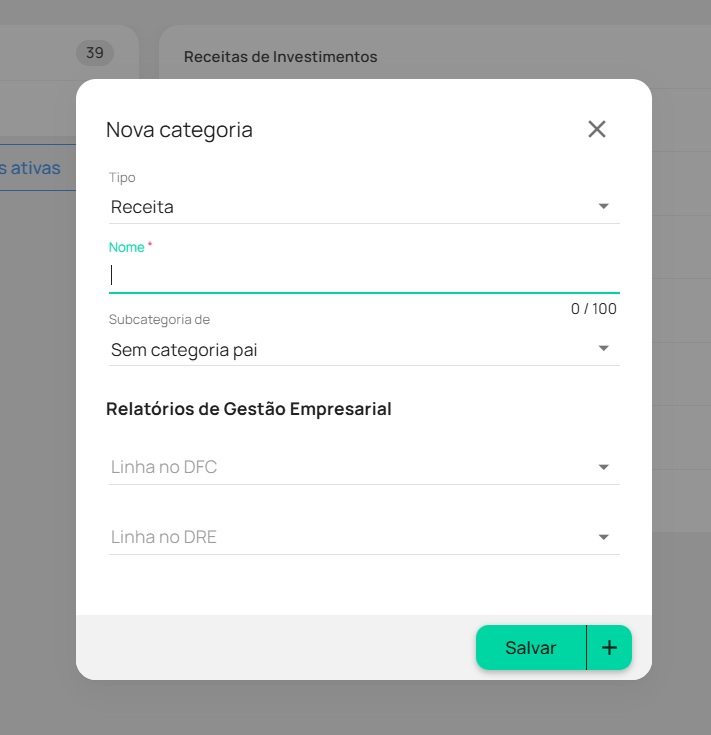This screenshot has width=711, height=735.
Task: Save the new category with Salvar
Action: coord(531,647)
